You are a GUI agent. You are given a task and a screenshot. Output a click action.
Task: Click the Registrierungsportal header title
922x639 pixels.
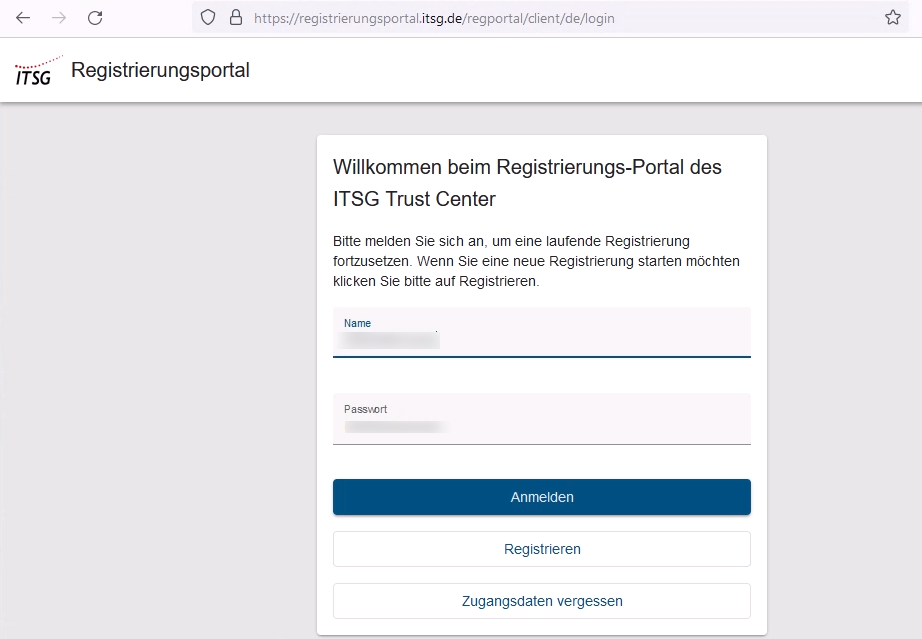(x=160, y=70)
